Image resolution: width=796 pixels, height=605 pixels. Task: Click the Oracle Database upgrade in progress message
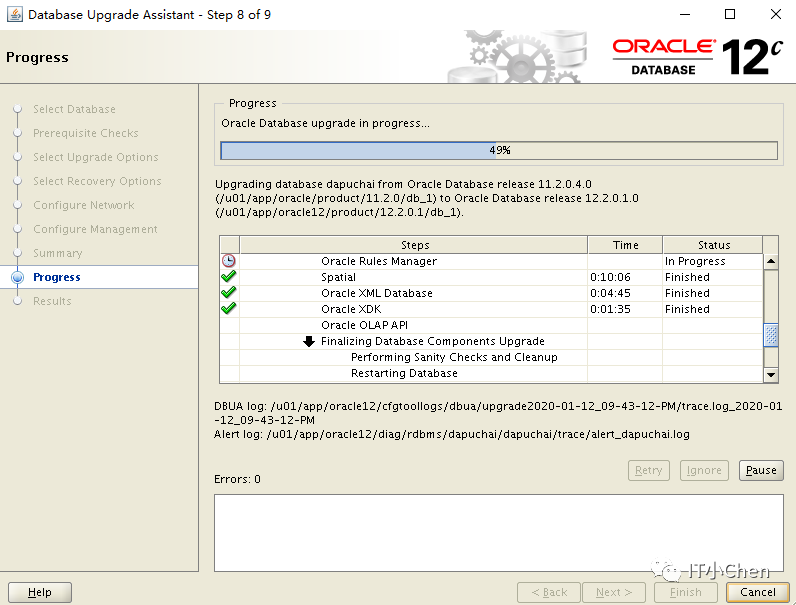pos(325,123)
